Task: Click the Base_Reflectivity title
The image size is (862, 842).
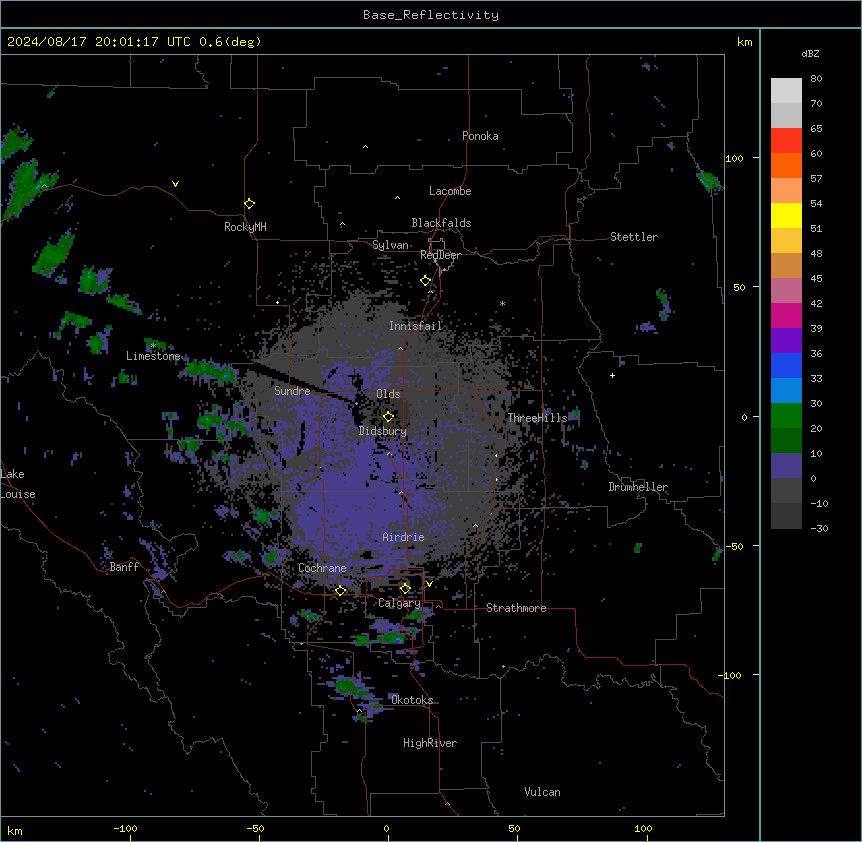Action: pos(431,15)
